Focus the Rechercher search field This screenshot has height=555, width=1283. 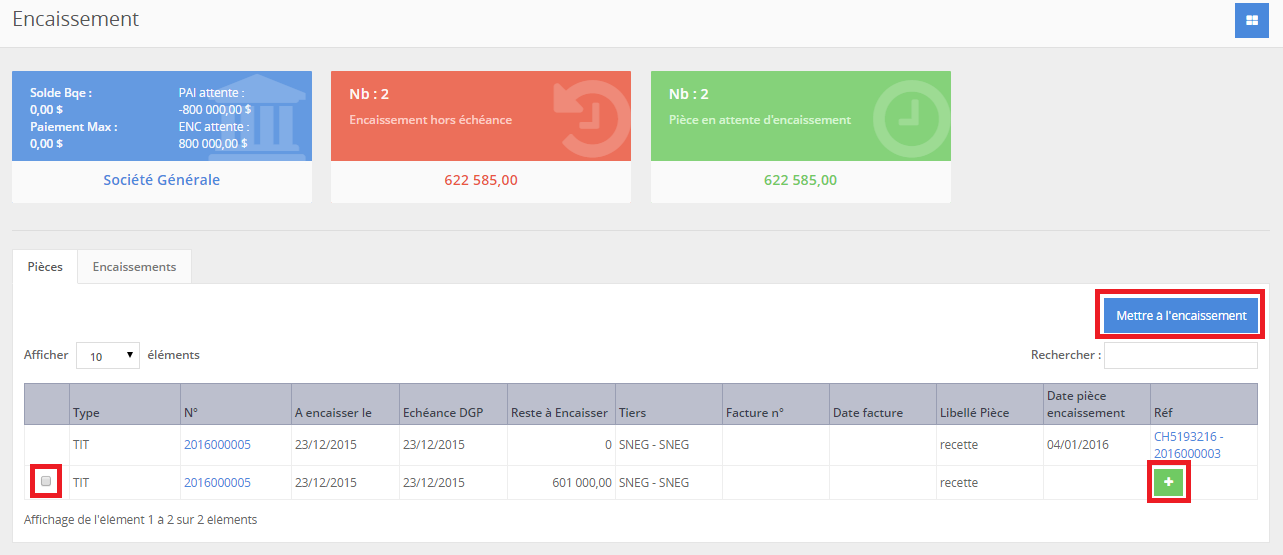point(1180,355)
